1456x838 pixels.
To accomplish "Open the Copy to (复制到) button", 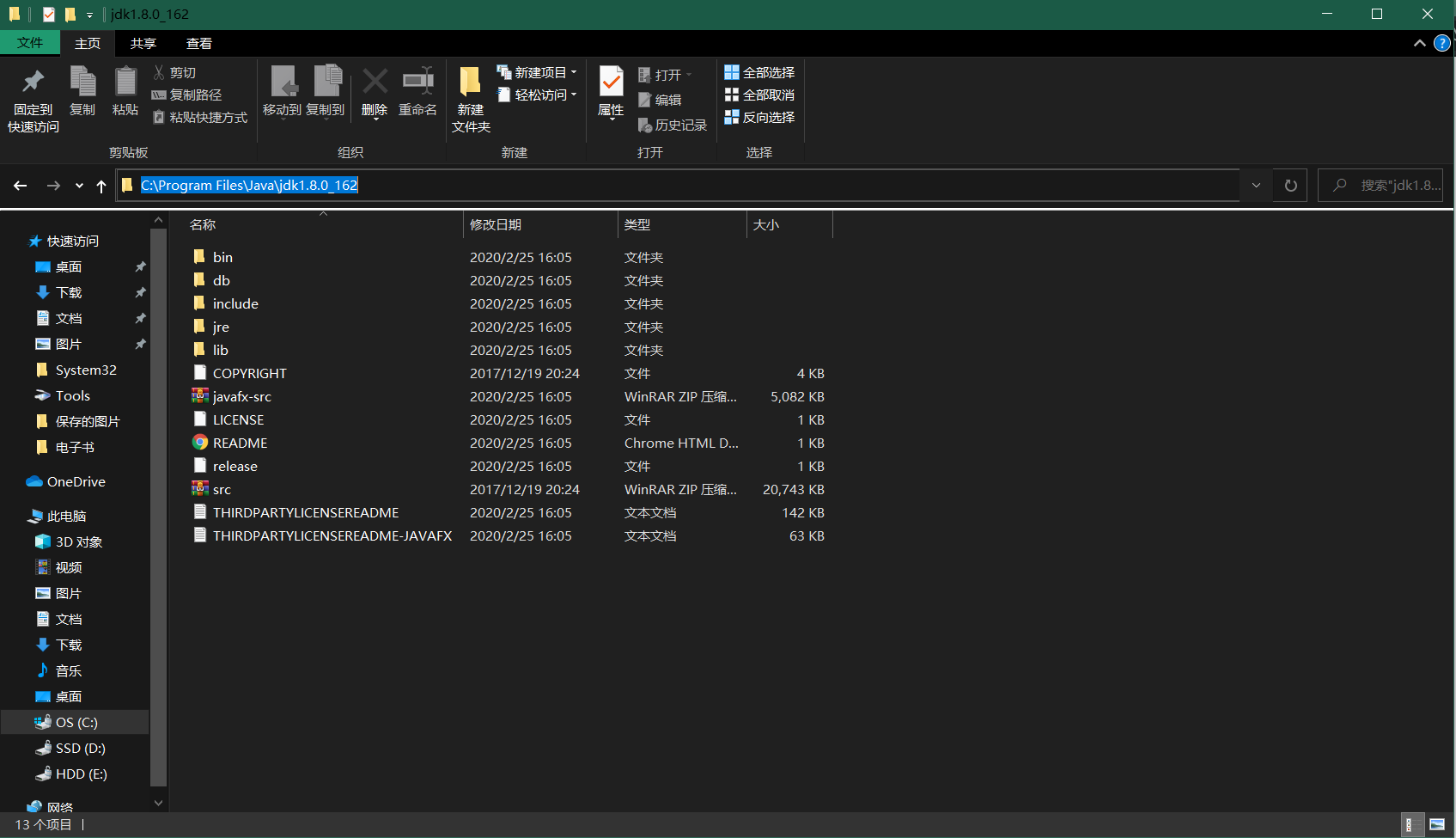I will [326, 91].
